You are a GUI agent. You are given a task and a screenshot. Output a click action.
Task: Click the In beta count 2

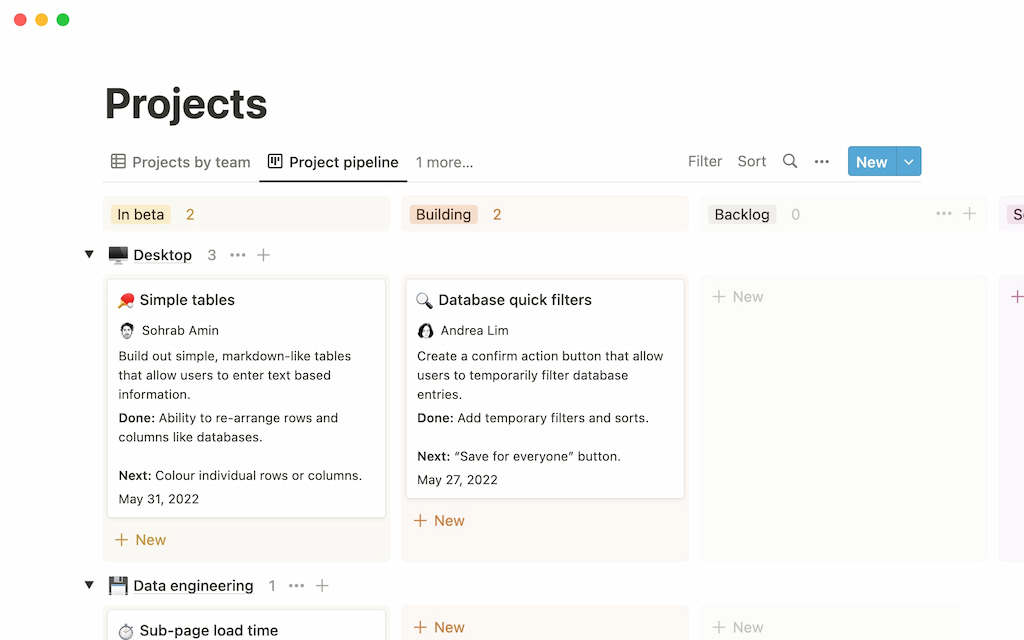click(190, 214)
